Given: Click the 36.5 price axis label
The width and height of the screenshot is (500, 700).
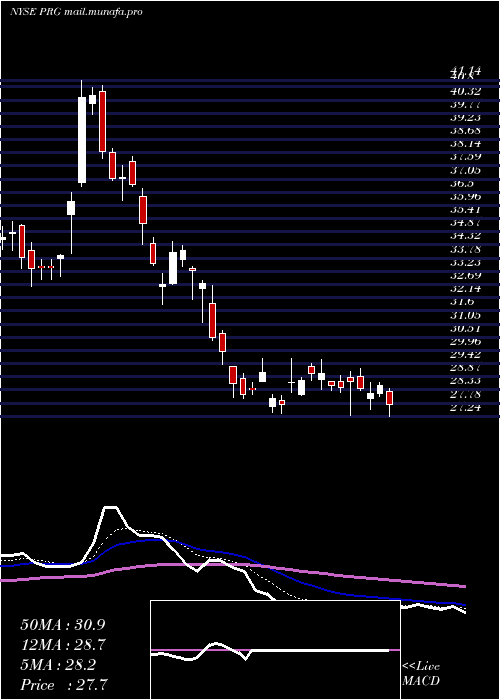Looking at the screenshot, I should 462,183.
